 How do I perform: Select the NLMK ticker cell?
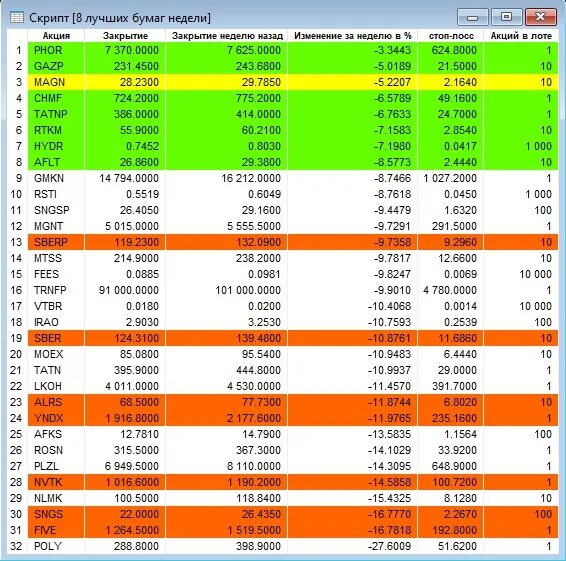pyautogui.click(x=56, y=498)
